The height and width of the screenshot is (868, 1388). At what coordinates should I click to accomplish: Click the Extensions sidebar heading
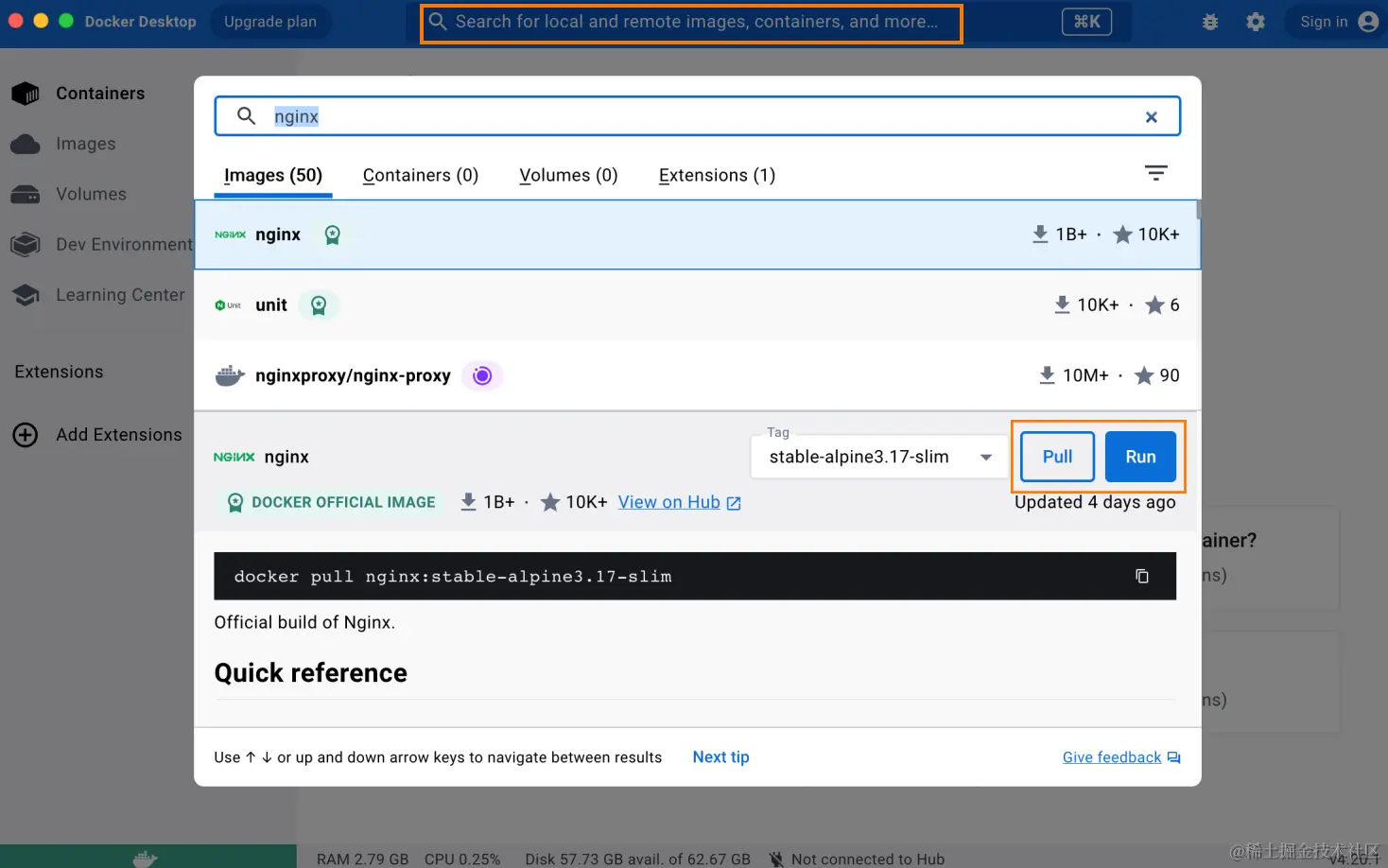pos(59,372)
